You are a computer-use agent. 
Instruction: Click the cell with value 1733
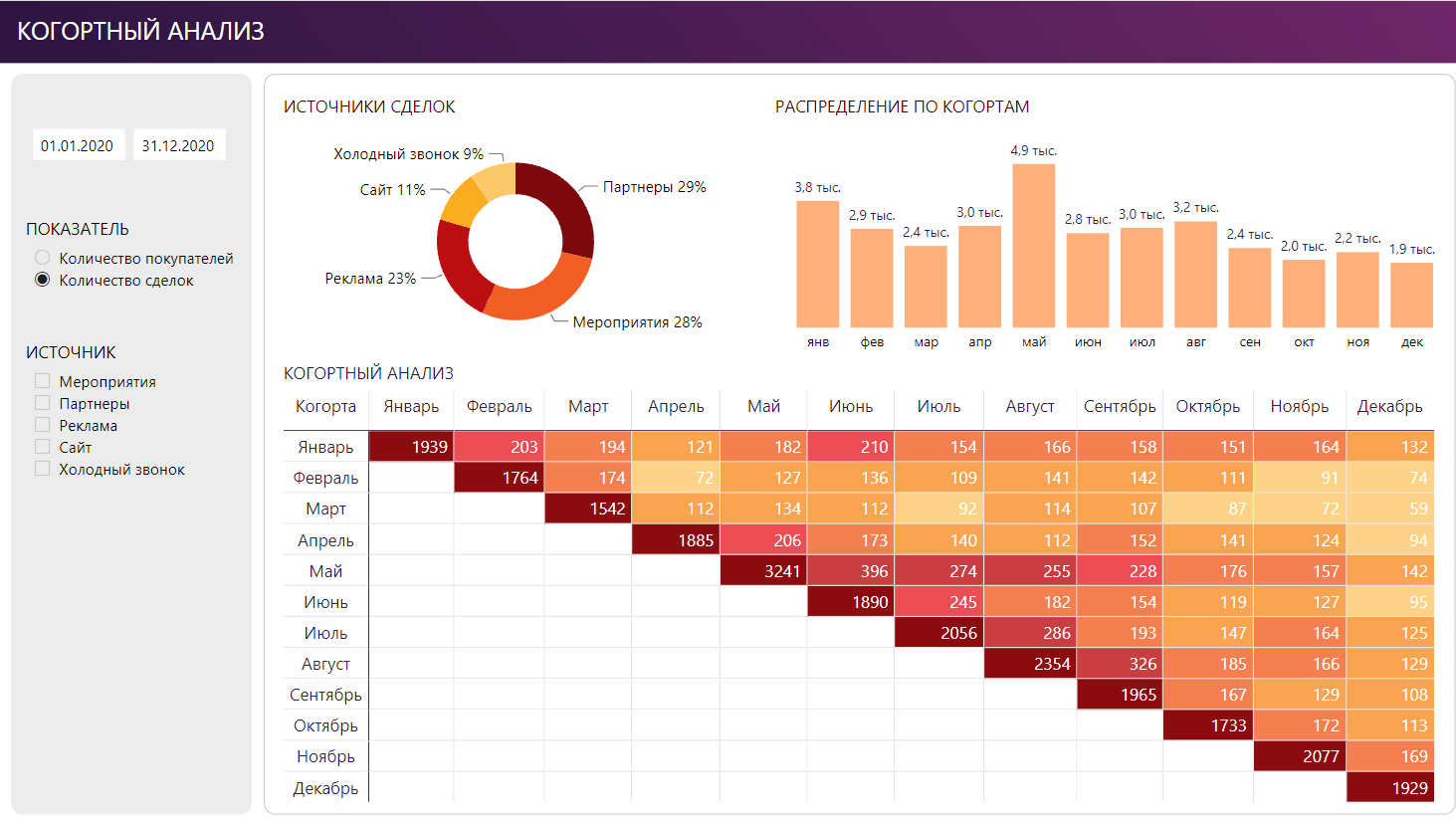[x=1208, y=725]
